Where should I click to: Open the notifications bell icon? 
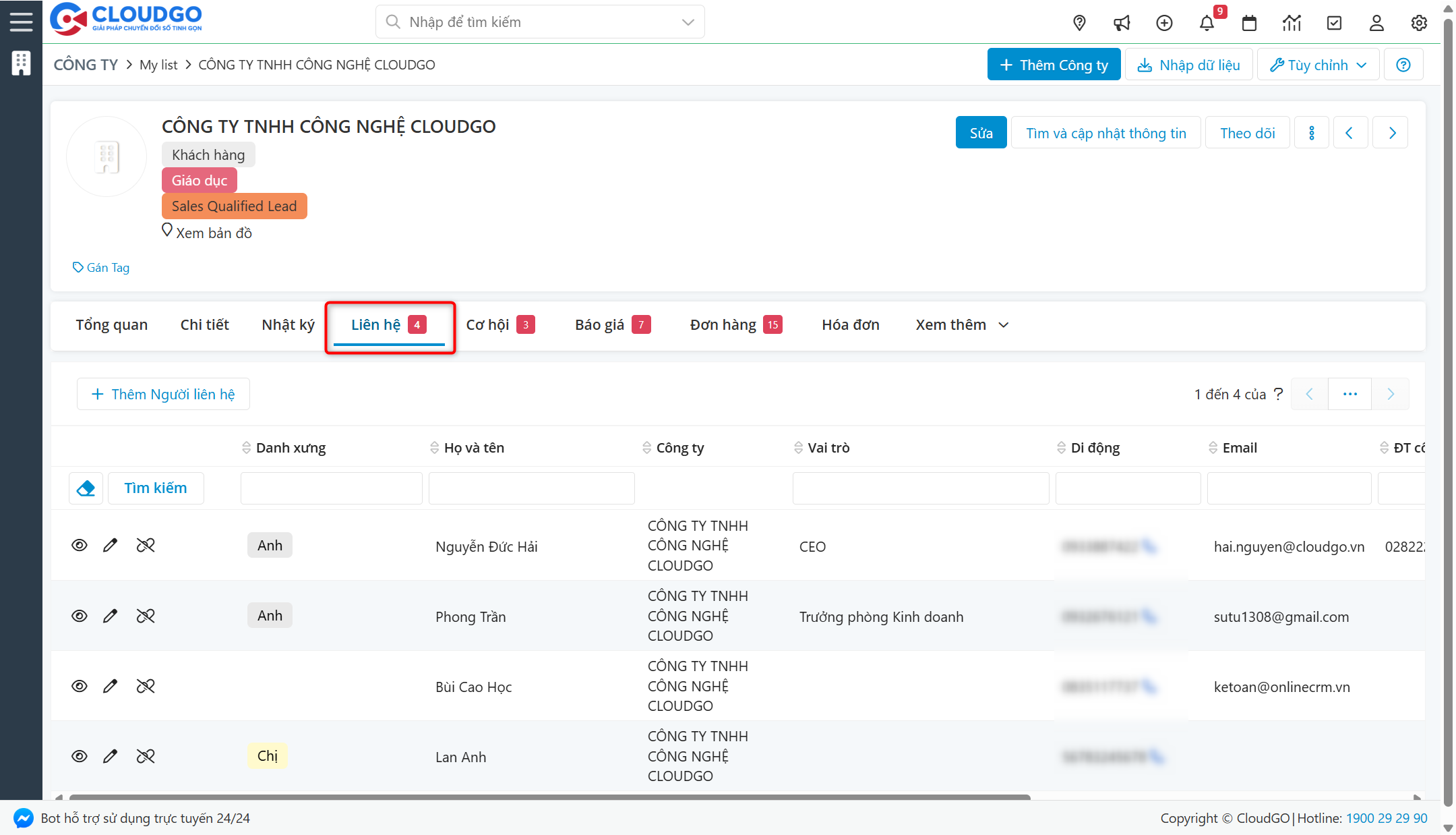pos(1207,23)
